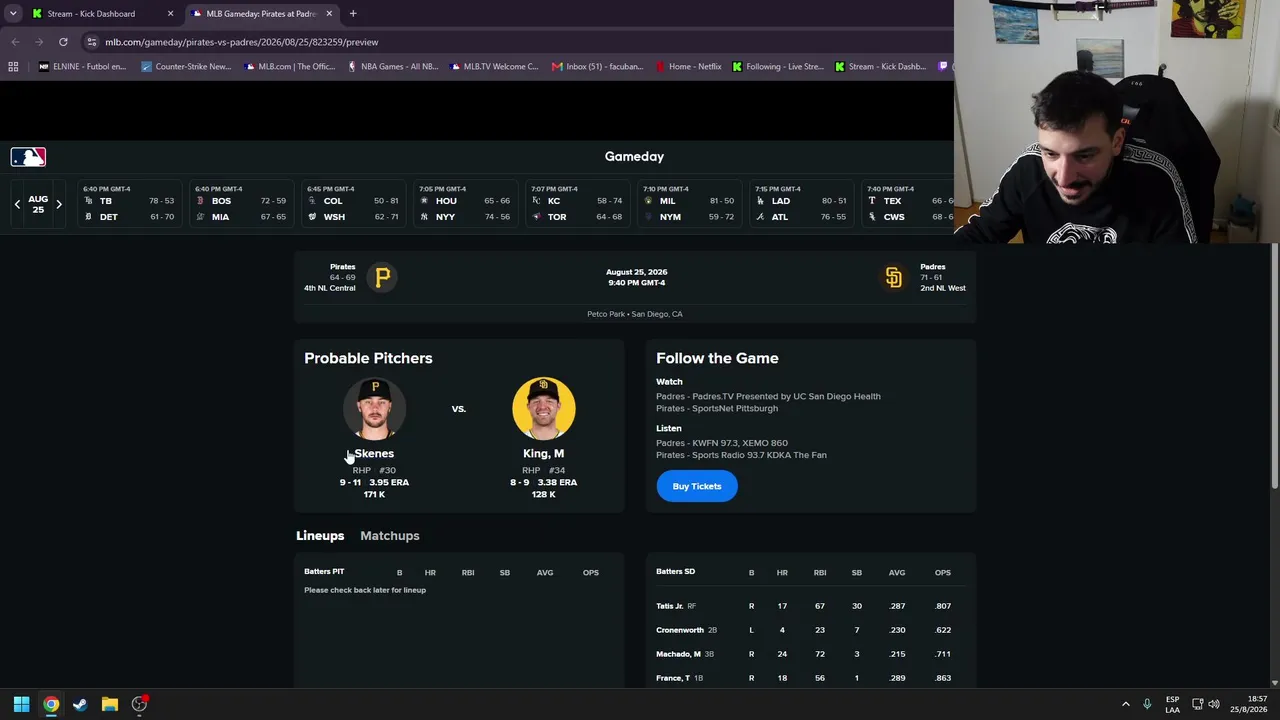This screenshot has height=720, width=1280.
Task: Open a new browser tab
Action: tap(353, 14)
